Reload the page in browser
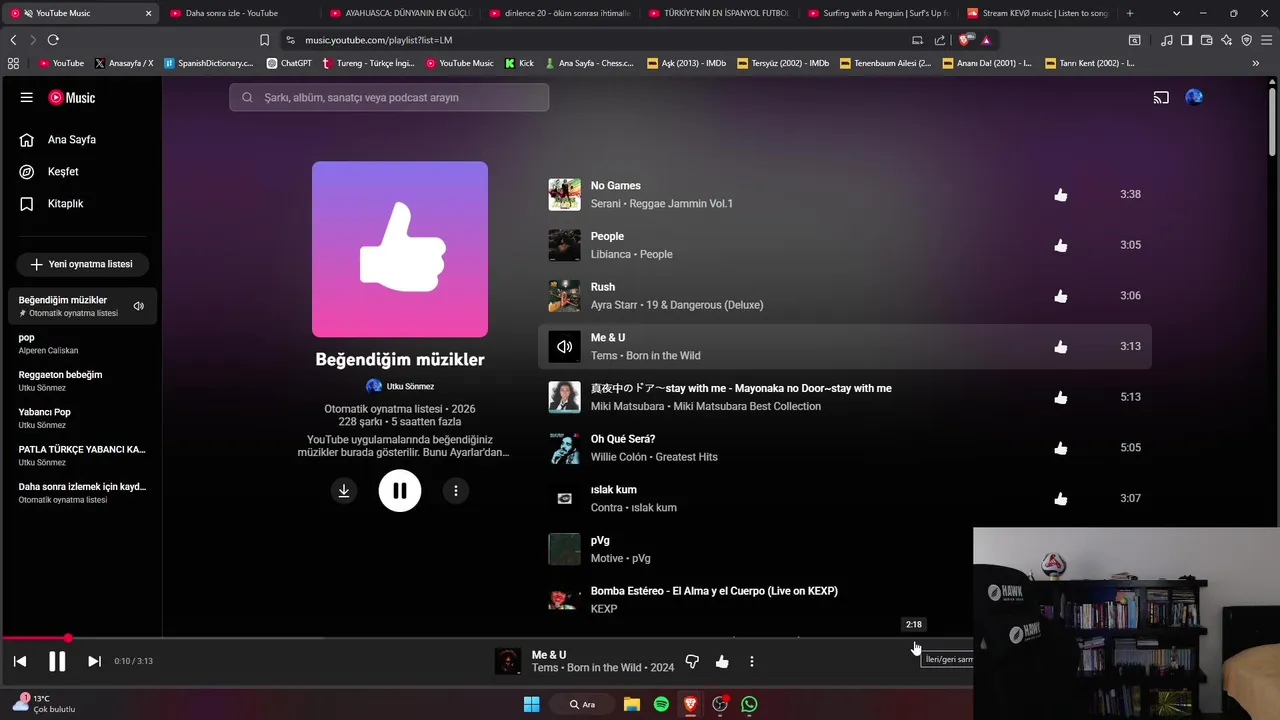Screen dimensions: 1280x720 click(53, 40)
